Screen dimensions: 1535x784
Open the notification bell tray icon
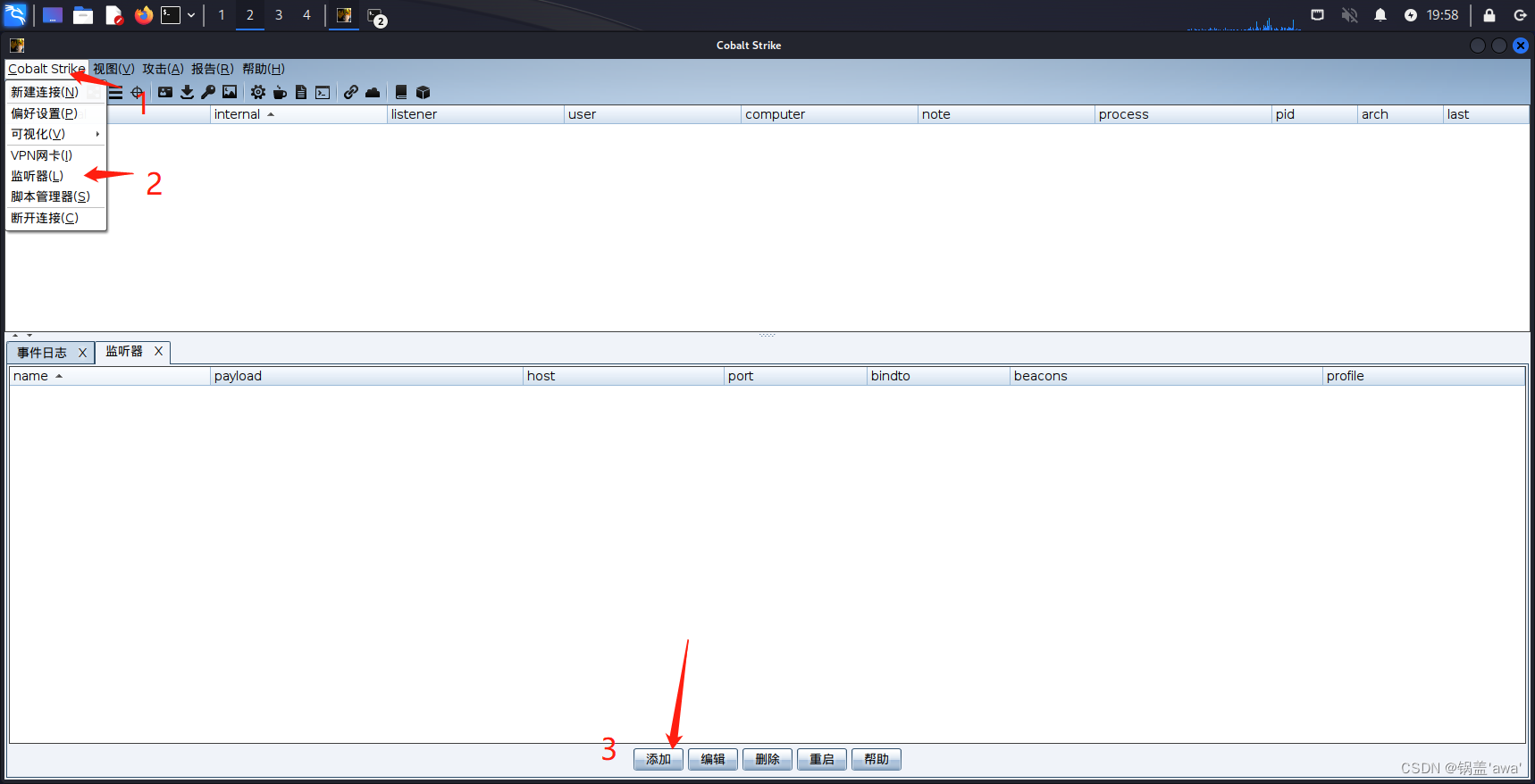(1380, 15)
